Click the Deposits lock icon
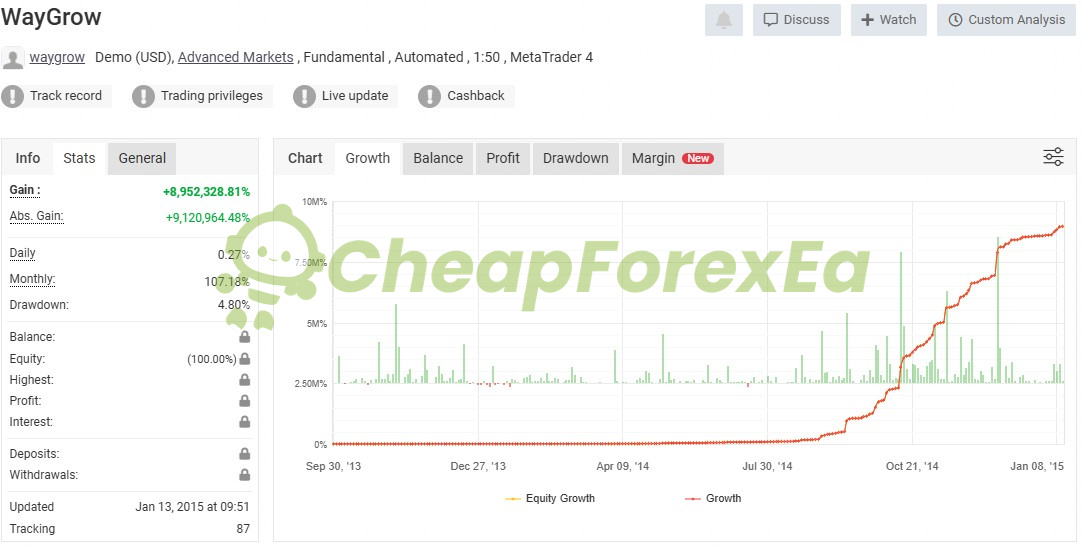 click(x=244, y=454)
